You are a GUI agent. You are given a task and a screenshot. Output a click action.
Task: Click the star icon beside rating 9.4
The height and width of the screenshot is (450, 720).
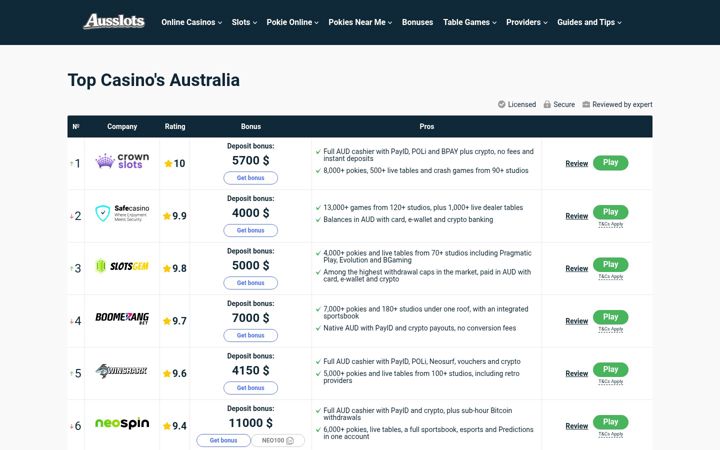pos(167,426)
